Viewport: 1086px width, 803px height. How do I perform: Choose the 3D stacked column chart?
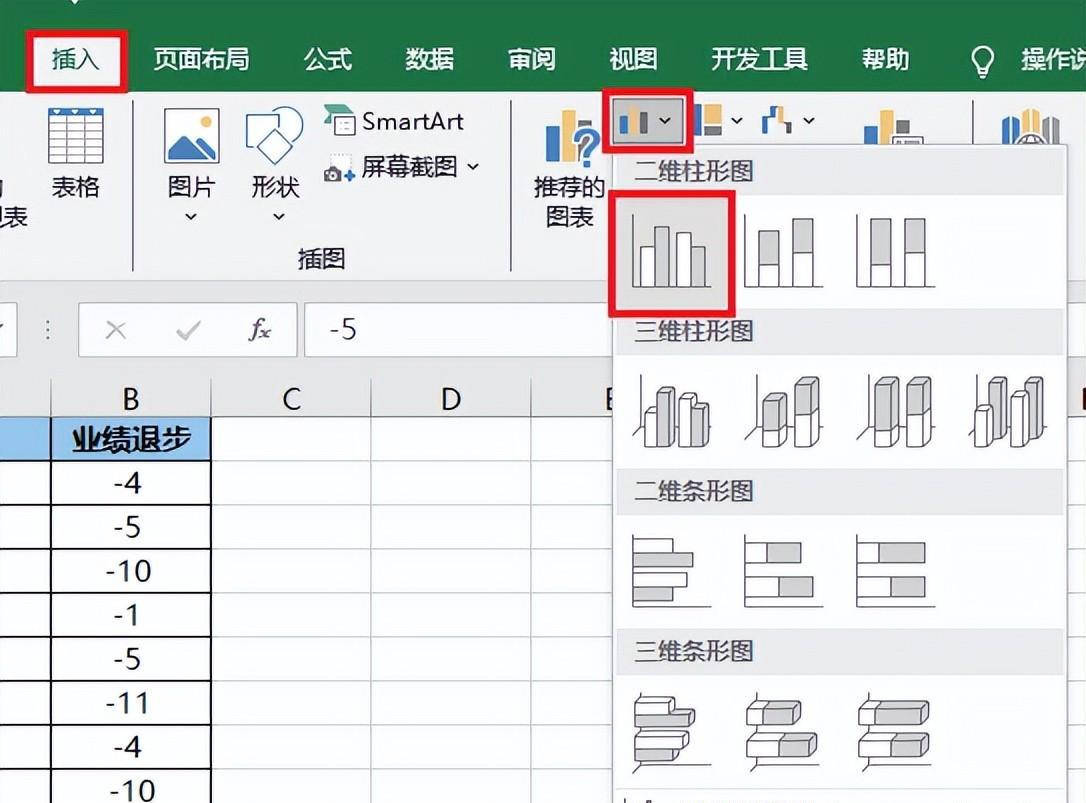(783, 412)
